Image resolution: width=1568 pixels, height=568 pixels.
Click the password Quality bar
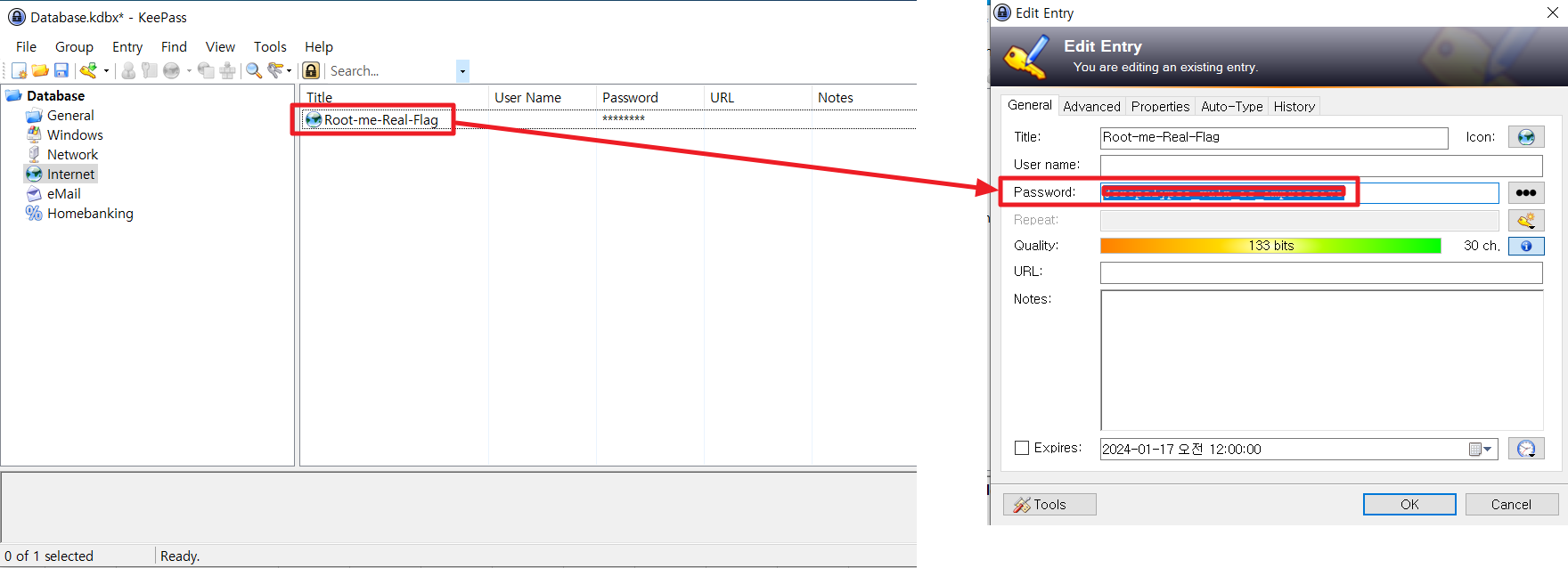[x=1270, y=246]
